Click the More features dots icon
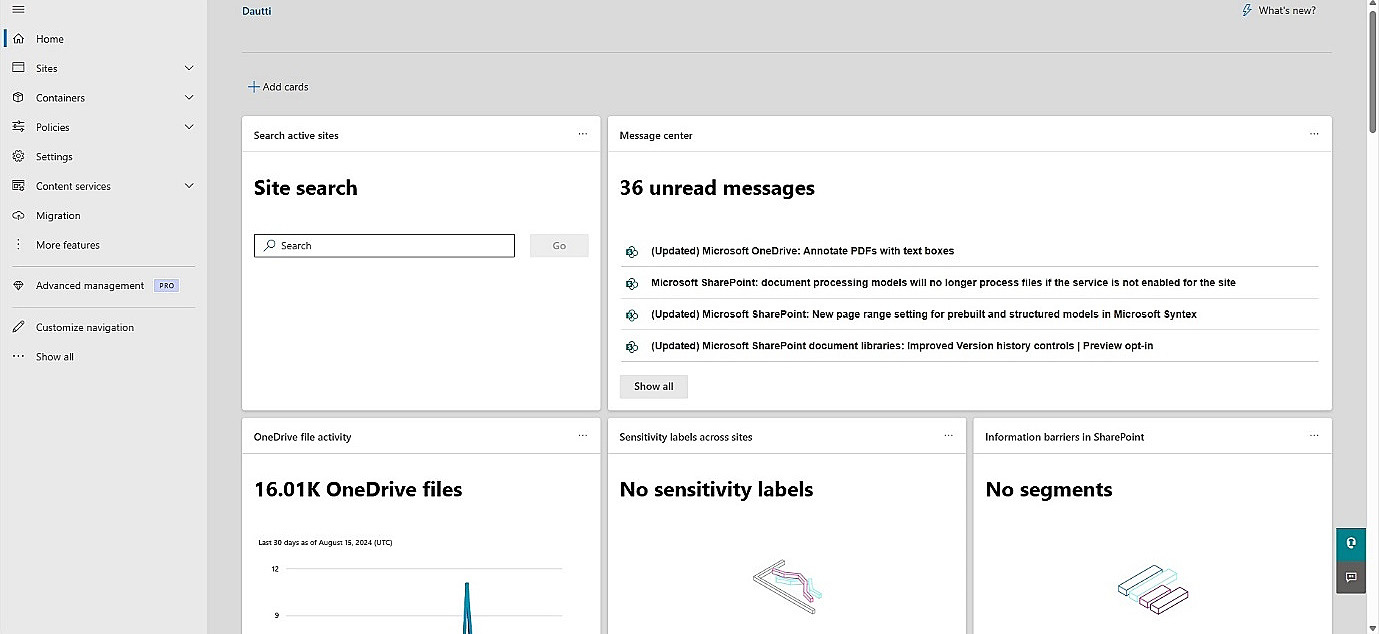The image size is (1379, 634). tap(18, 245)
